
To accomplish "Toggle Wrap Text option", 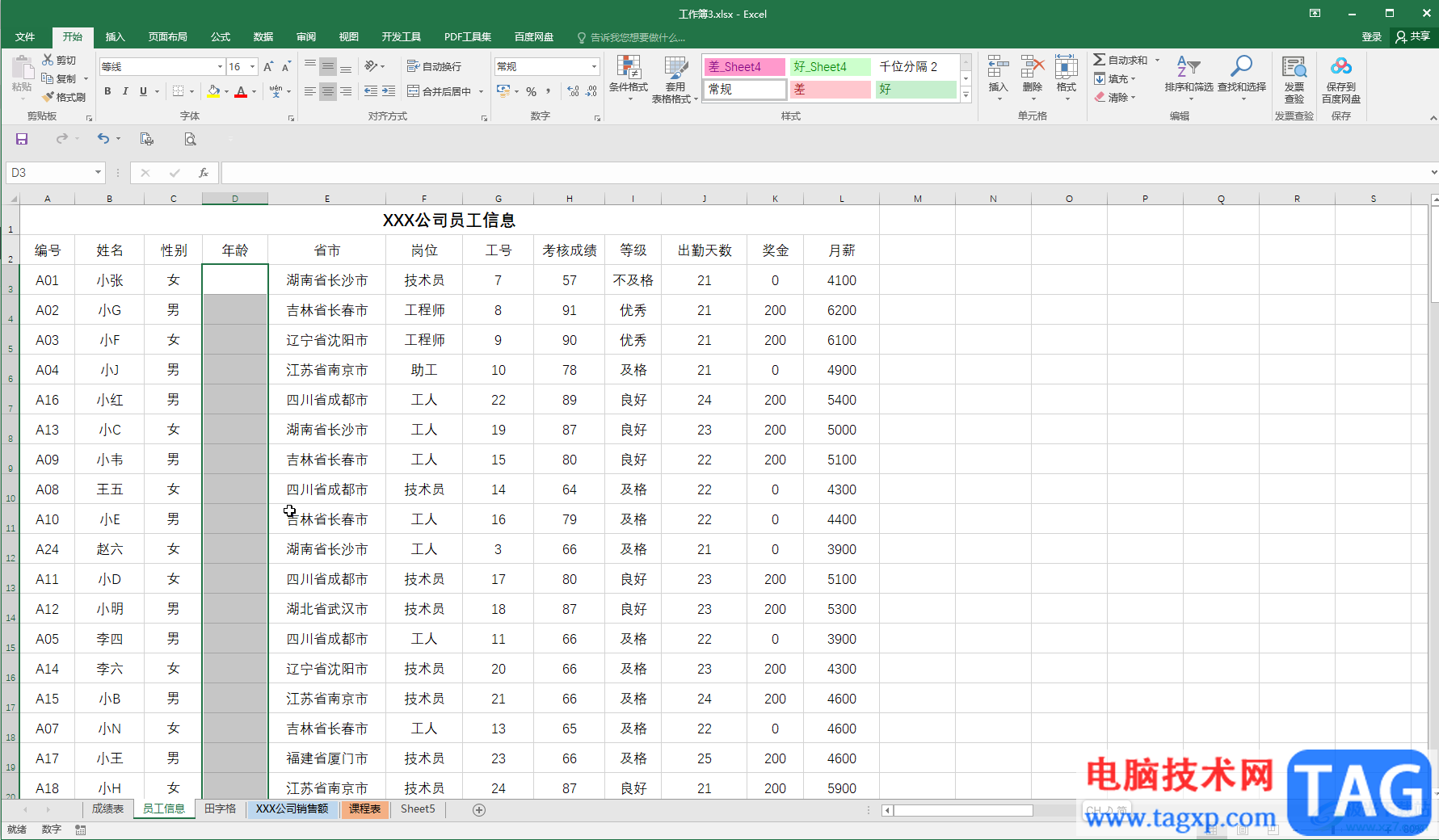I will (x=435, y=66).
